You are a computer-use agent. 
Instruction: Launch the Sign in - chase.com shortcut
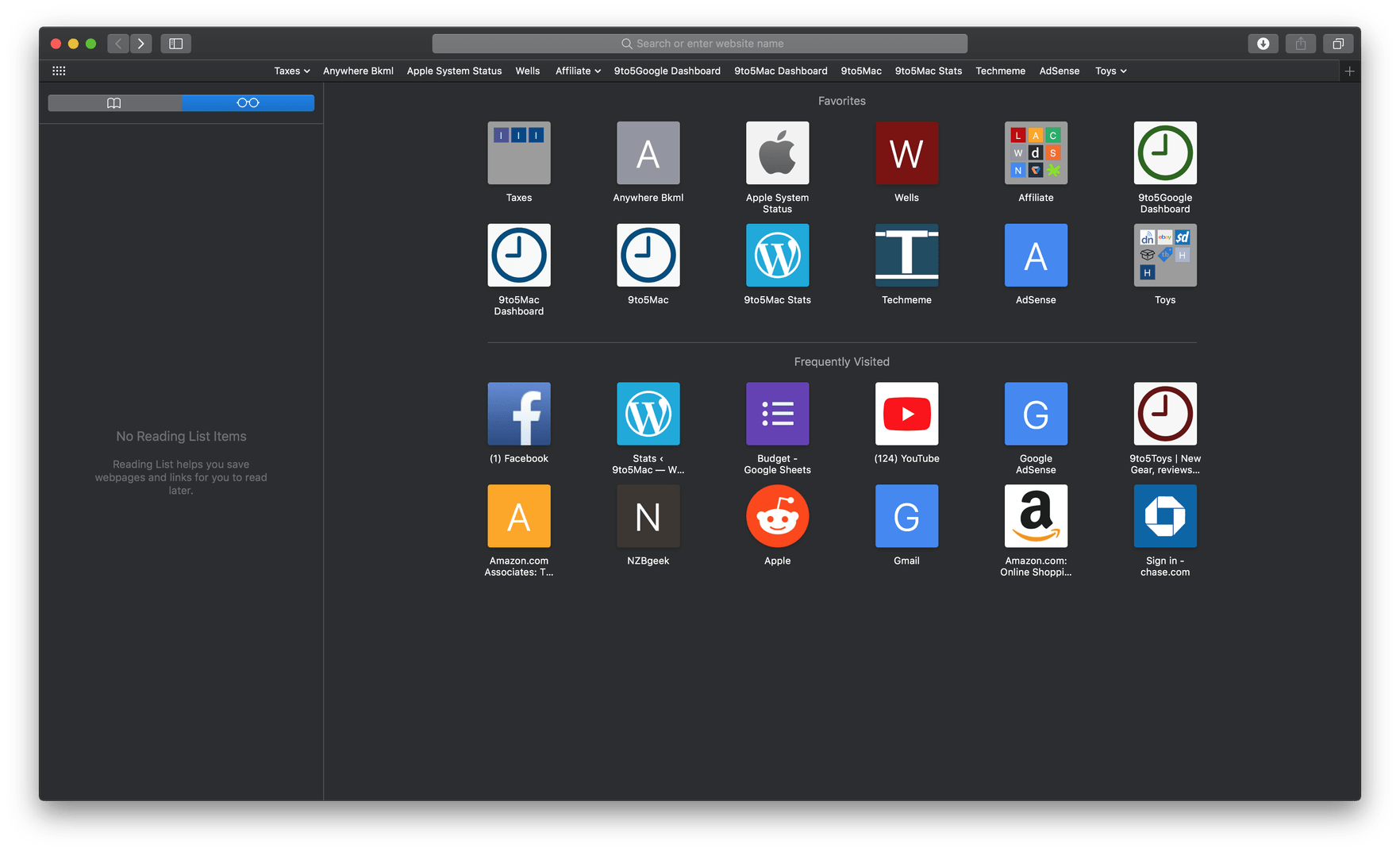pos(1164,516)
